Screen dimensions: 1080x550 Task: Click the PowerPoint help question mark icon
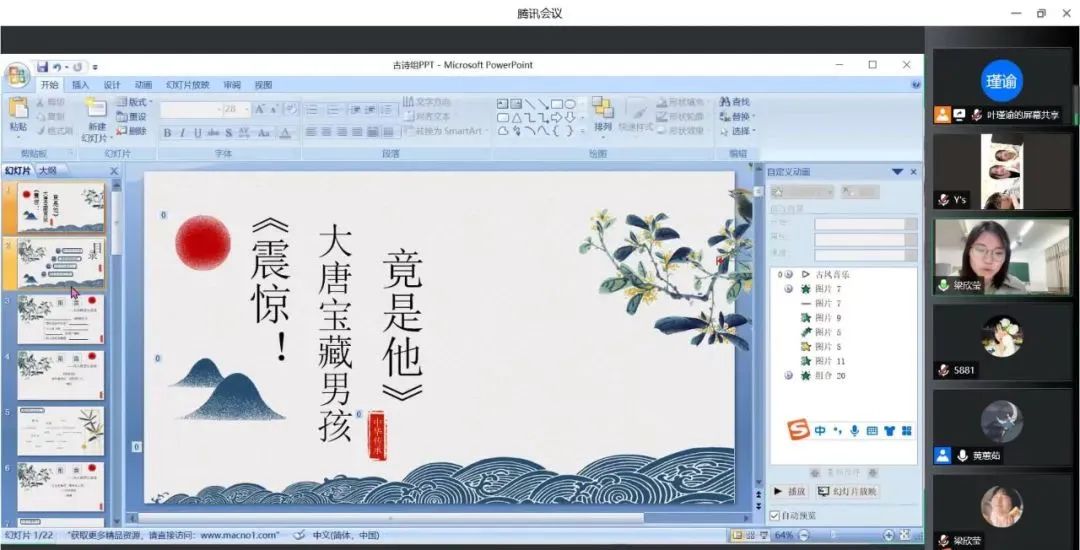pyautogui.click(x=916, y=85)
